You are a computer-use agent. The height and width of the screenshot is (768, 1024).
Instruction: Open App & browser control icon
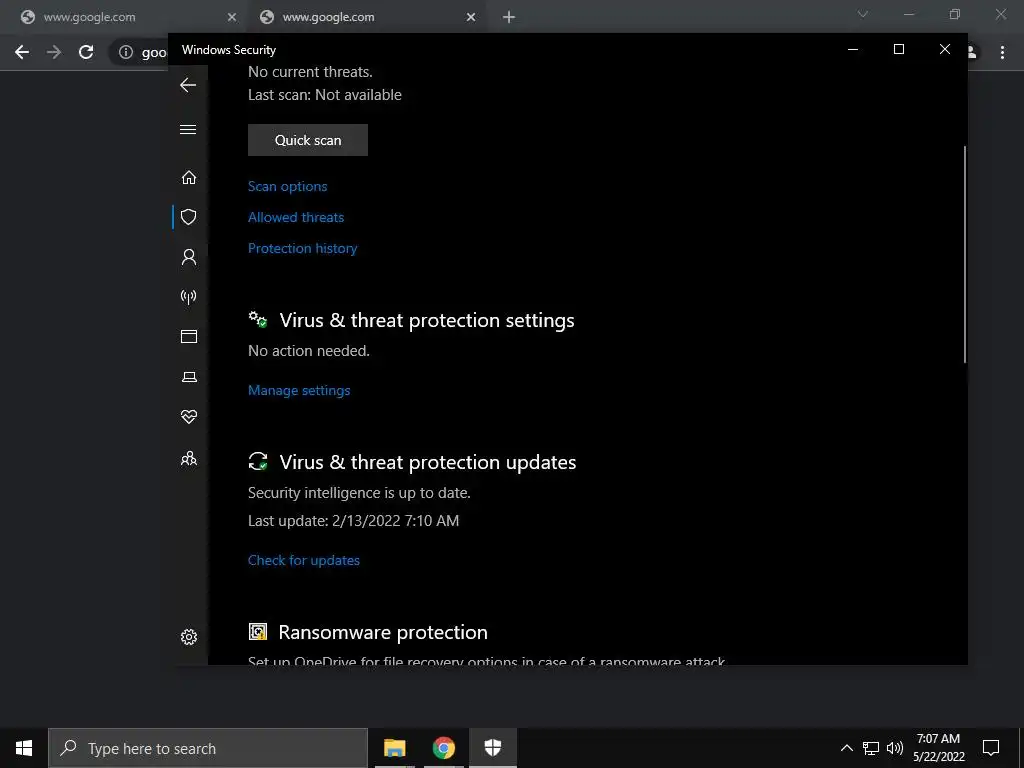tap(189, 336)
